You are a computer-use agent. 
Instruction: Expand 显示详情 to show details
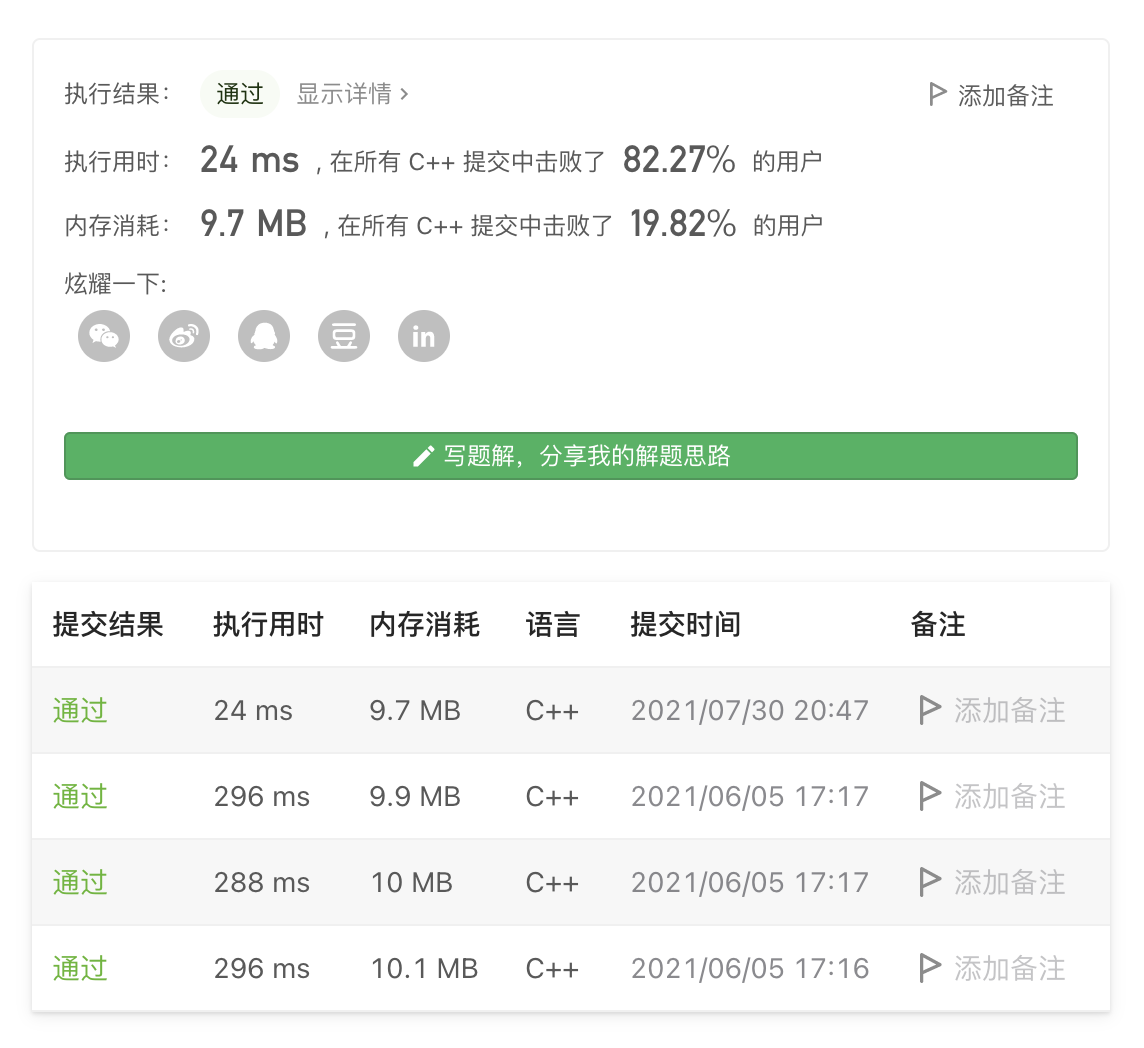344,94
